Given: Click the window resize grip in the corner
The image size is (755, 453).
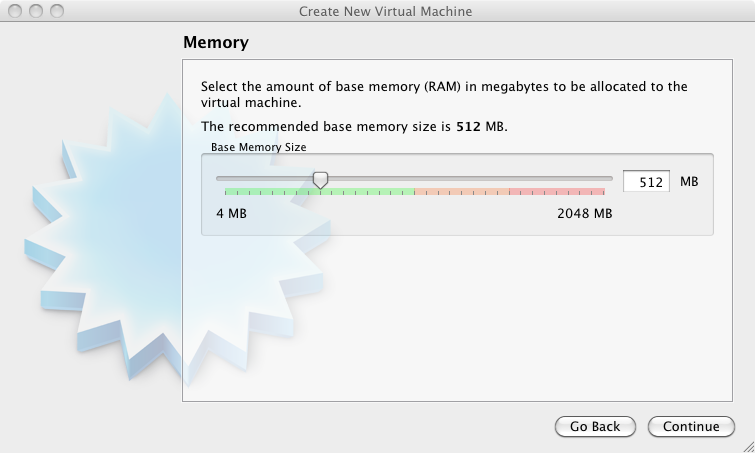Looking at the screenshot, I should pyautogui.click(x=748, y=447).
